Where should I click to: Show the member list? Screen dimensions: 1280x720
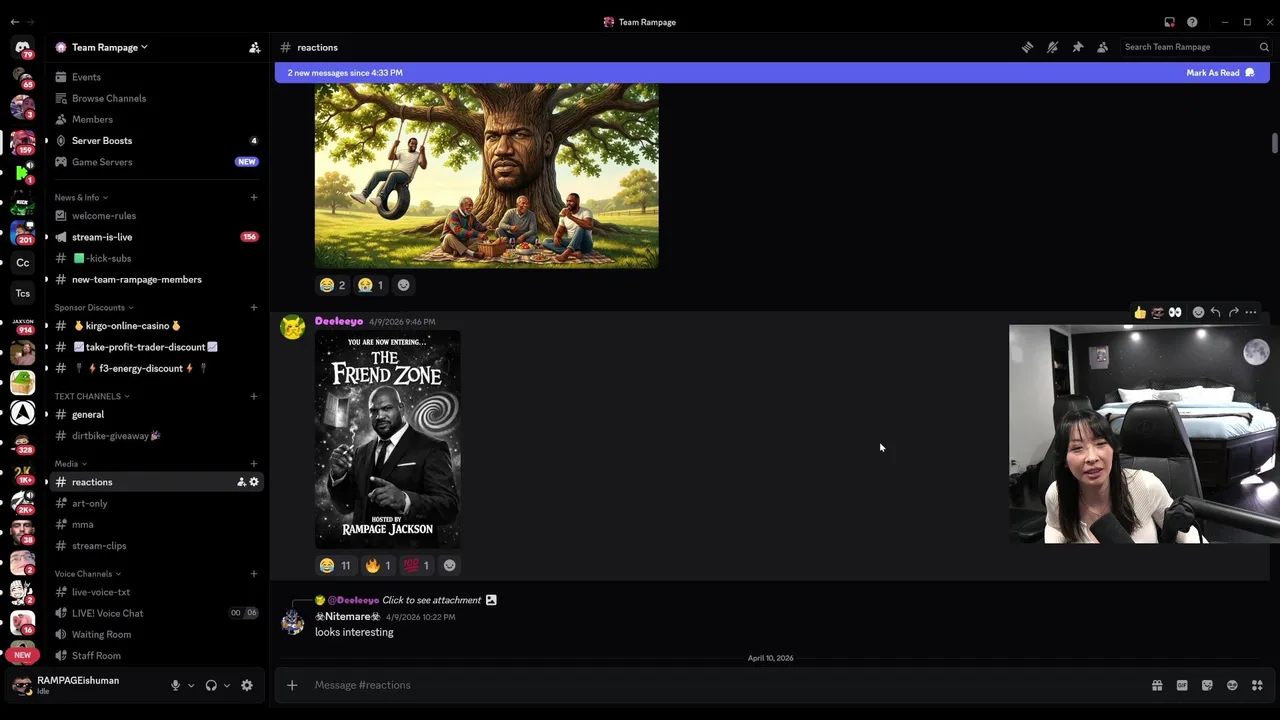(x=1102, y=47)
